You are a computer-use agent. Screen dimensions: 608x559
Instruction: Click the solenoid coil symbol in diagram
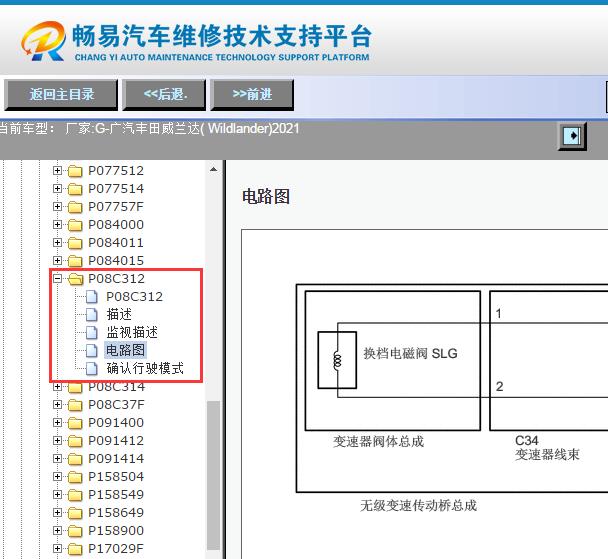pyautogui.click(x=337, y=361)
